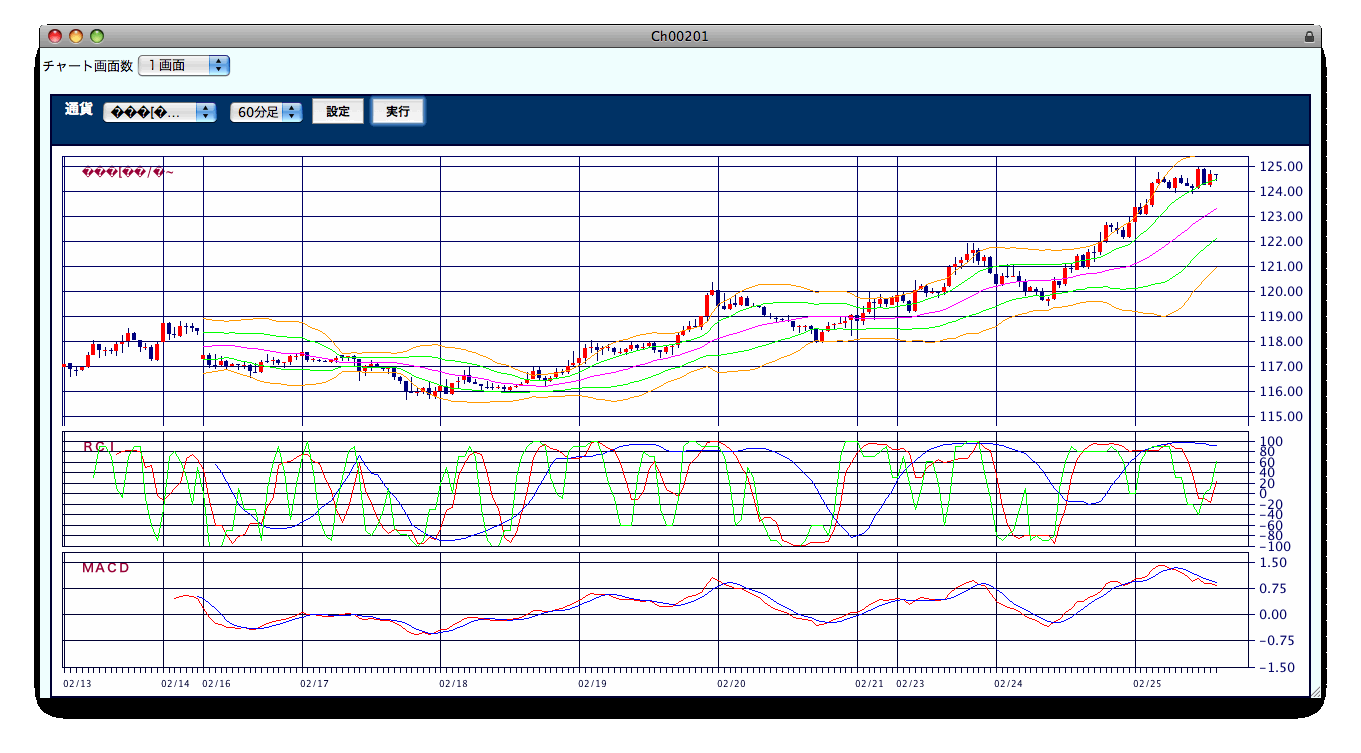The height and width of the screenshot is (753, 1361).
Task: Close the Ch00201 window
Action: (55, 37)
